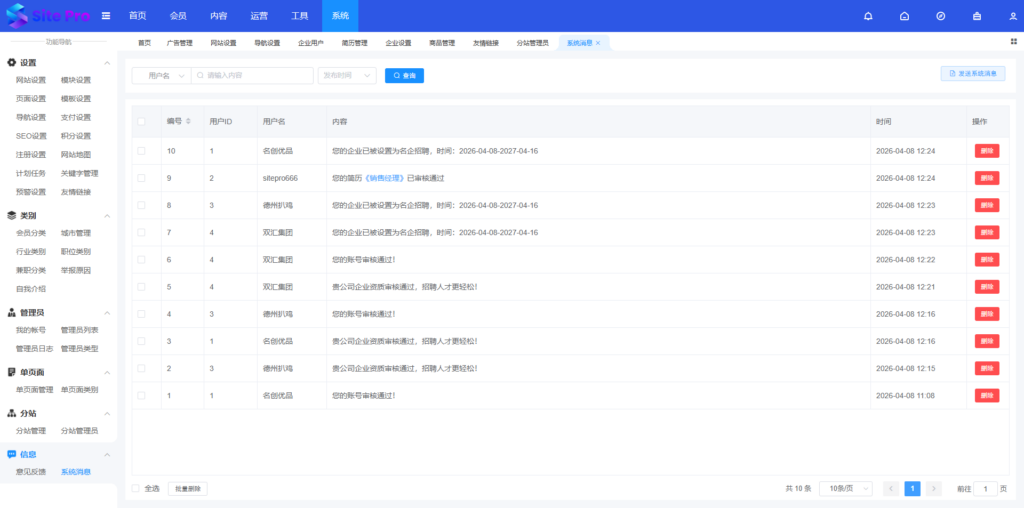Click the Site Pro logo

click(48, 16)
